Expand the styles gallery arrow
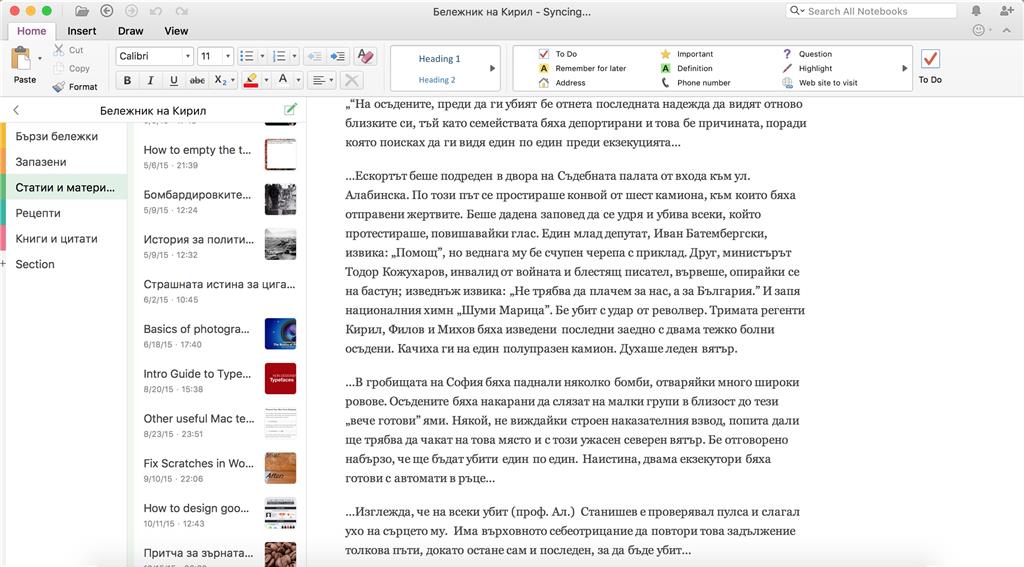The image size is (1024, 567). coord(492,68)
